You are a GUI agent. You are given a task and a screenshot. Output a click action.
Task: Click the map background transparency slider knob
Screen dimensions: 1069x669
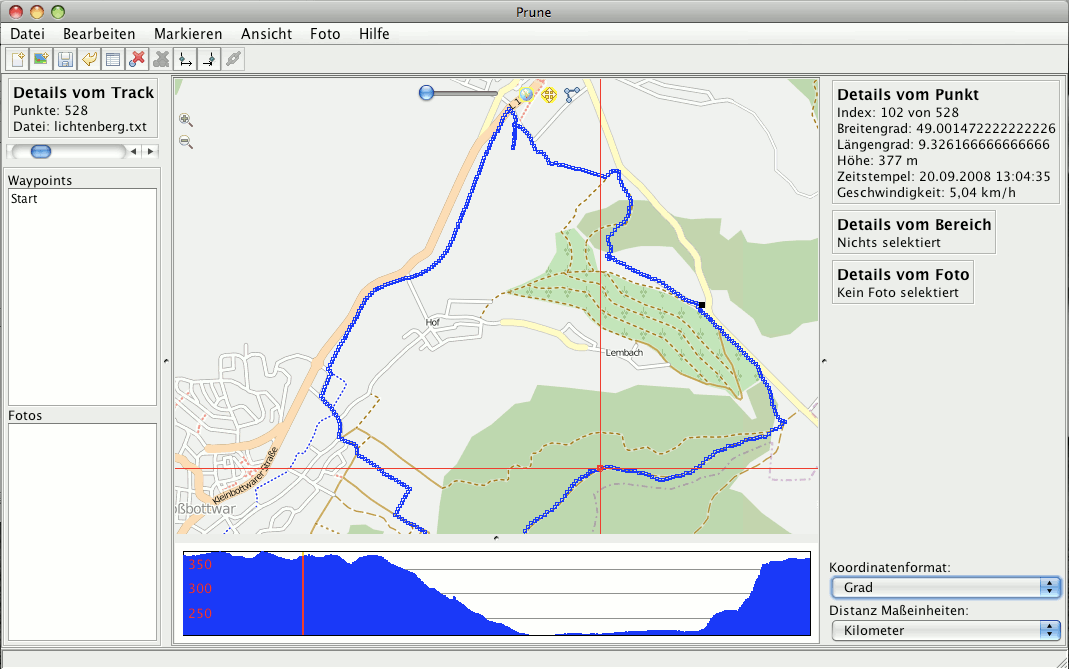427,93
